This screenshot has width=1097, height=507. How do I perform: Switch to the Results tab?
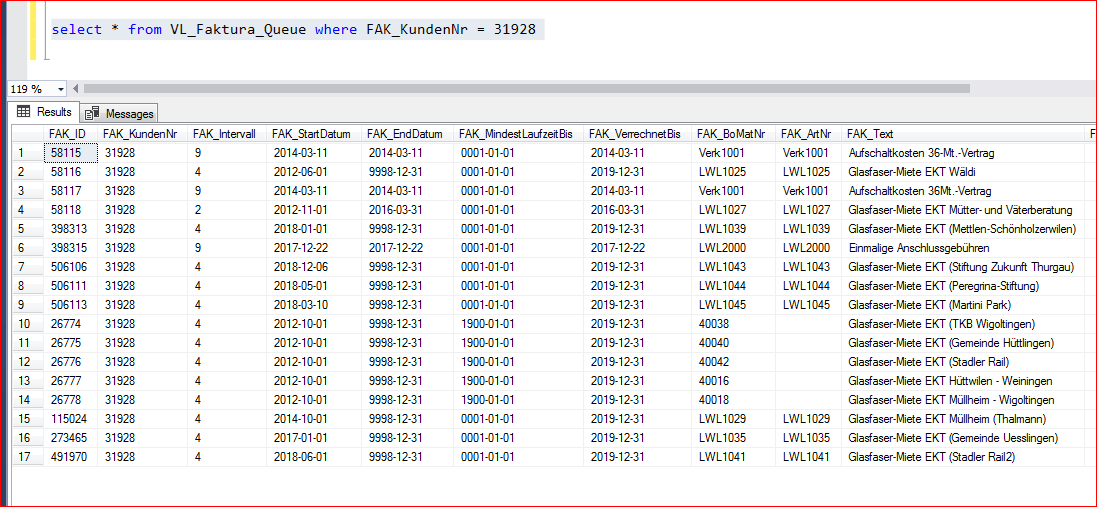44,112
